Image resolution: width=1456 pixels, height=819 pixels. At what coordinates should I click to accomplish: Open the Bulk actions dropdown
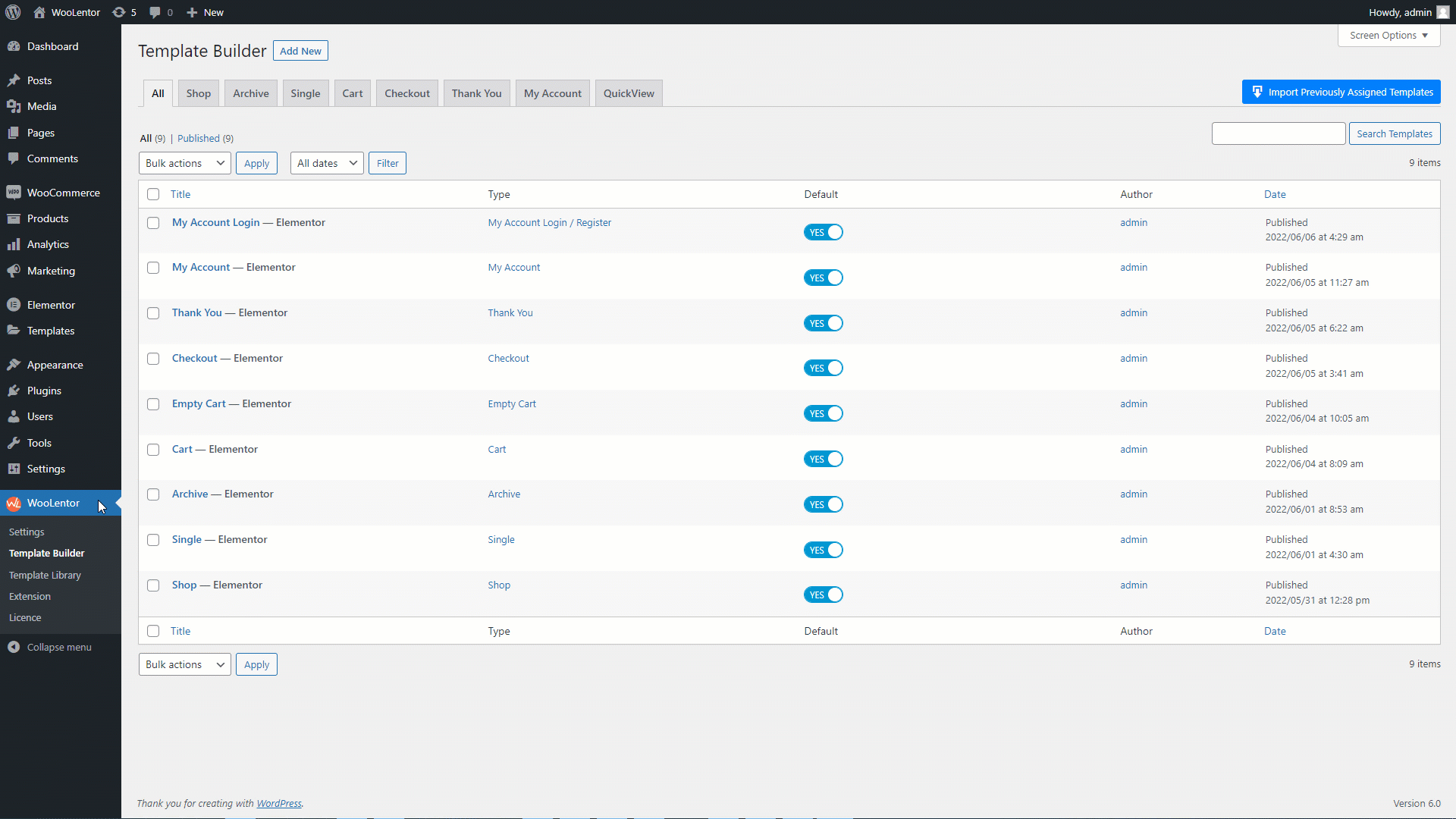(x=184, y=162)
